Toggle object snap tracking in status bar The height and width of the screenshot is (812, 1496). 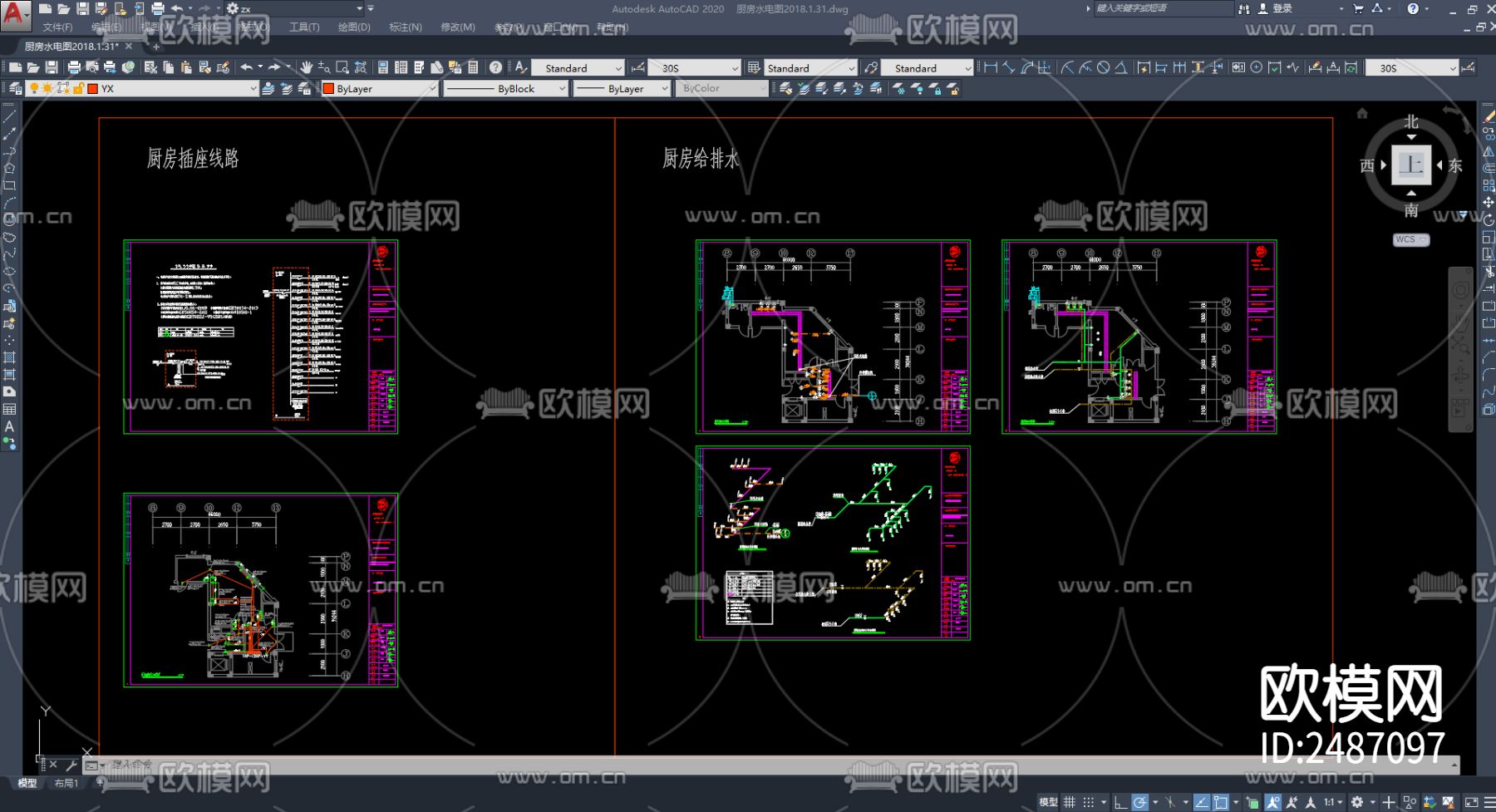coord(1202,802)
